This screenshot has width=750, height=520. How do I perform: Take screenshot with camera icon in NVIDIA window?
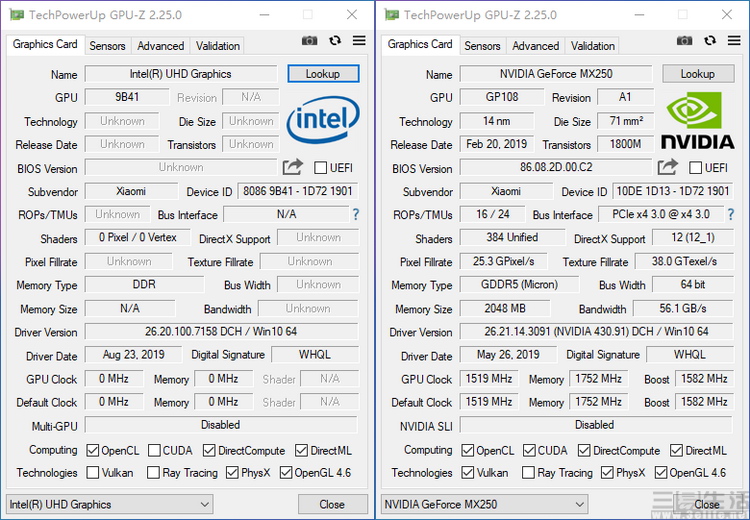(x=684, y=41)
